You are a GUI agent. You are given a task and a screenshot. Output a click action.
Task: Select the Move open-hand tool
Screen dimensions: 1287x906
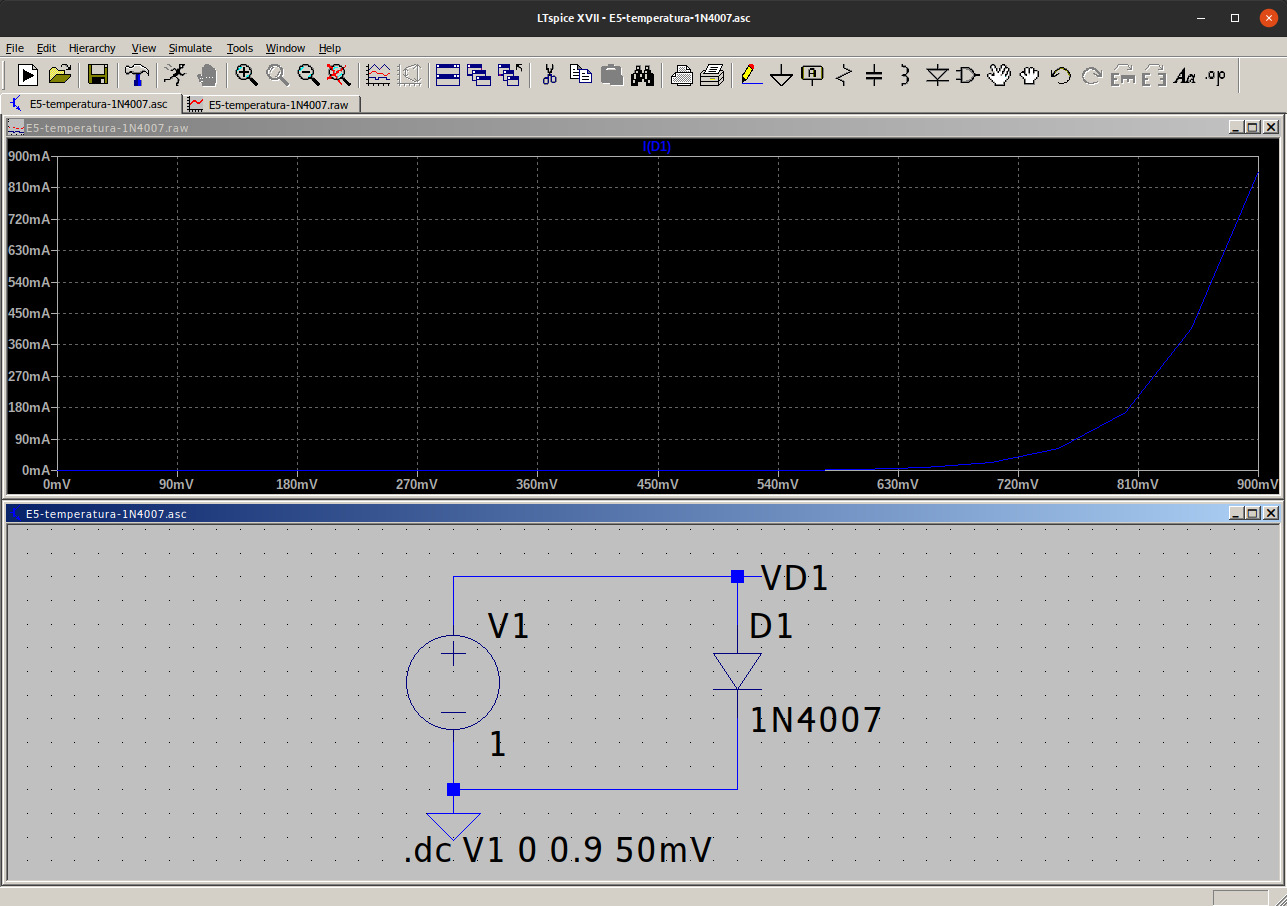point(999,74)
